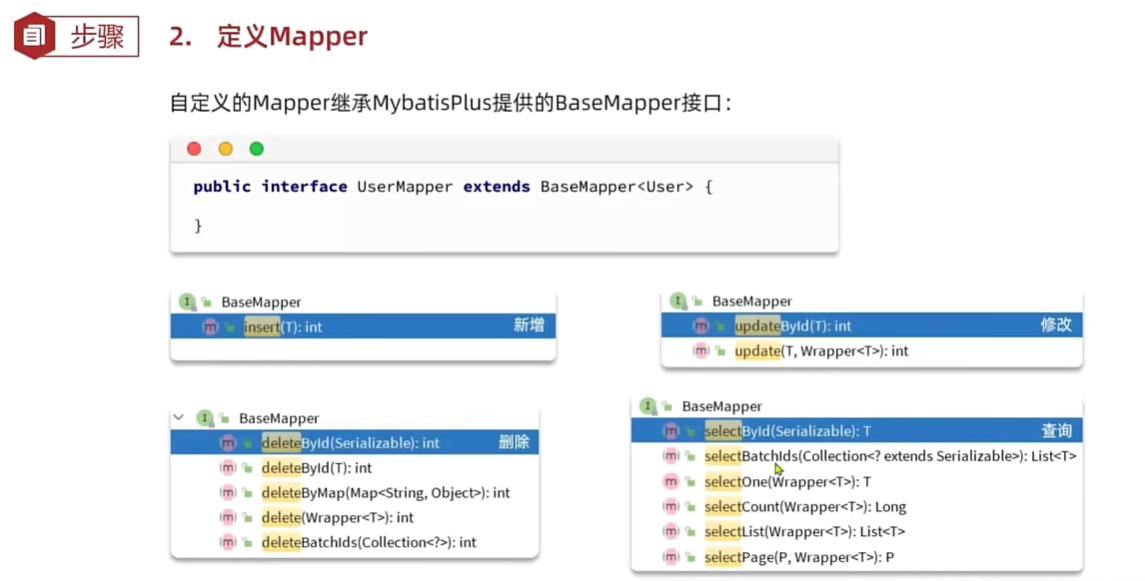The height and width of the screenshot is (581, 1145).
Task: Click the '2. 定义Mapper' title
Action: coord(268,36)
